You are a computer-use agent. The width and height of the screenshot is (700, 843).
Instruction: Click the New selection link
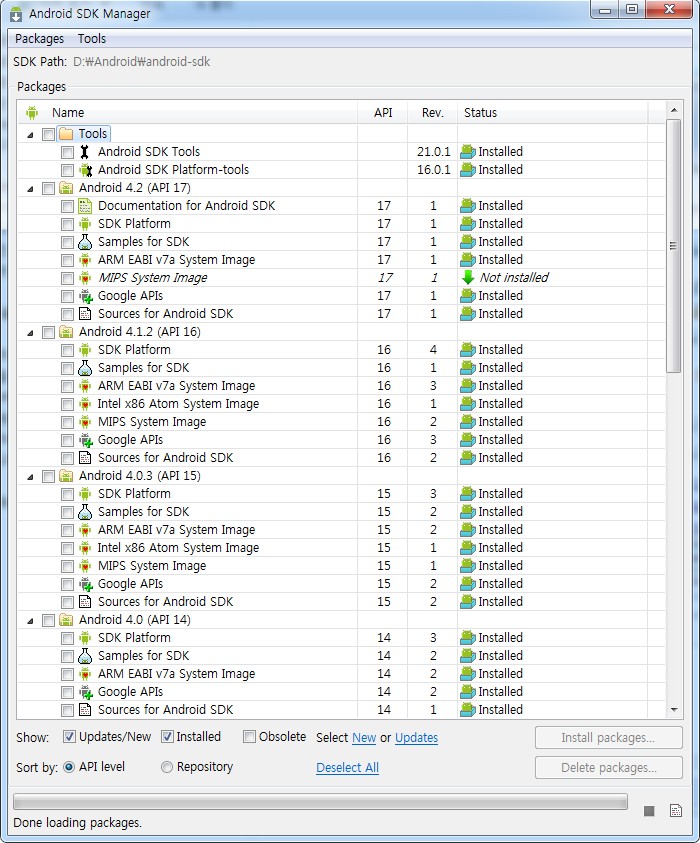(x=364, y=738)
